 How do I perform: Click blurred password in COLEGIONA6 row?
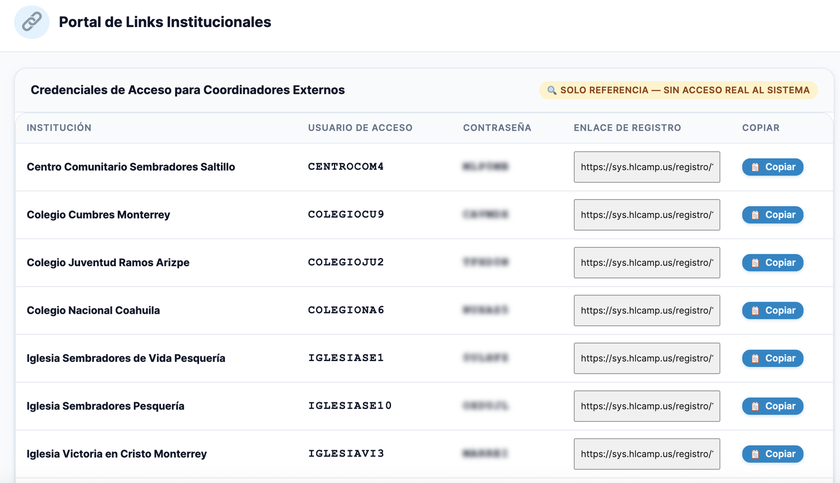point(485,310)
